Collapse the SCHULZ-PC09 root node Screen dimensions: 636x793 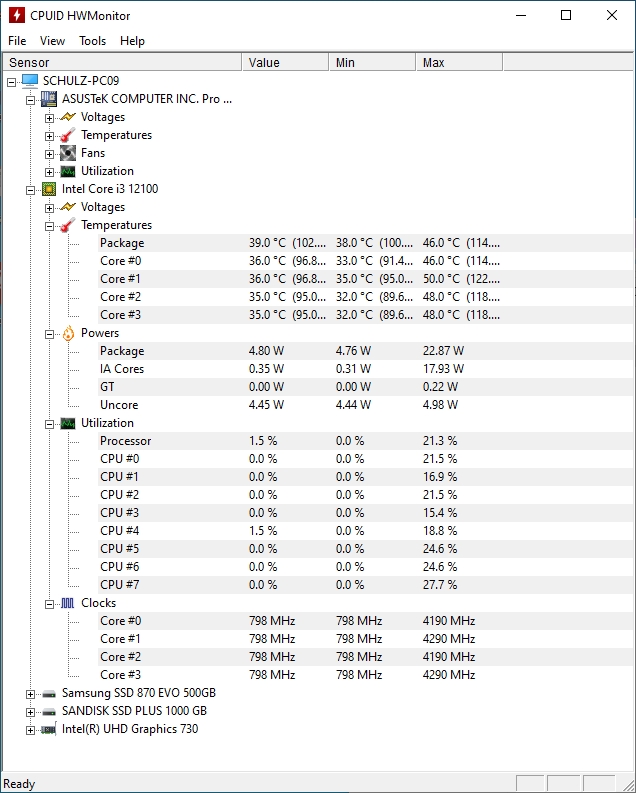pyautogui.click(x=11, y=81)
